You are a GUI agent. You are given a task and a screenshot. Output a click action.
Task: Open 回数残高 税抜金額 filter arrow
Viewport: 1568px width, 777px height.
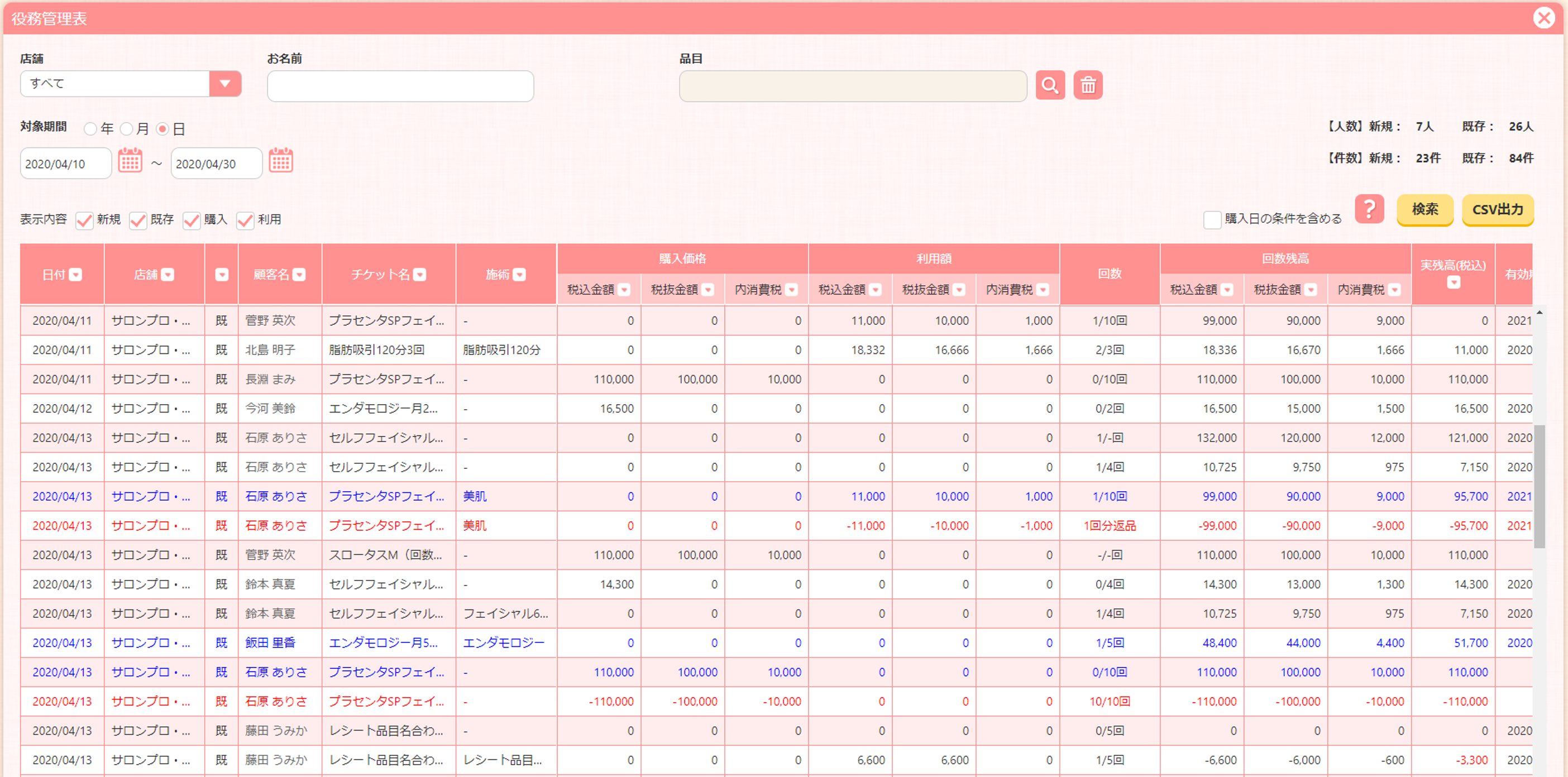pos(1311,290)
